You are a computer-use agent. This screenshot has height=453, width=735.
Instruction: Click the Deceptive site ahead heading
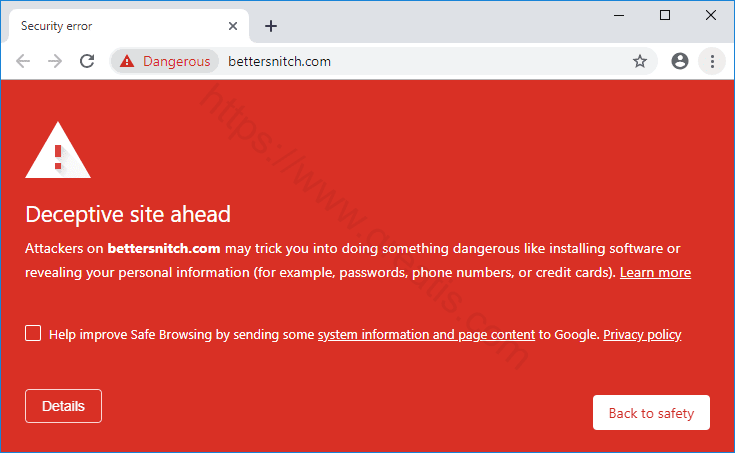(x=128, y=214)
